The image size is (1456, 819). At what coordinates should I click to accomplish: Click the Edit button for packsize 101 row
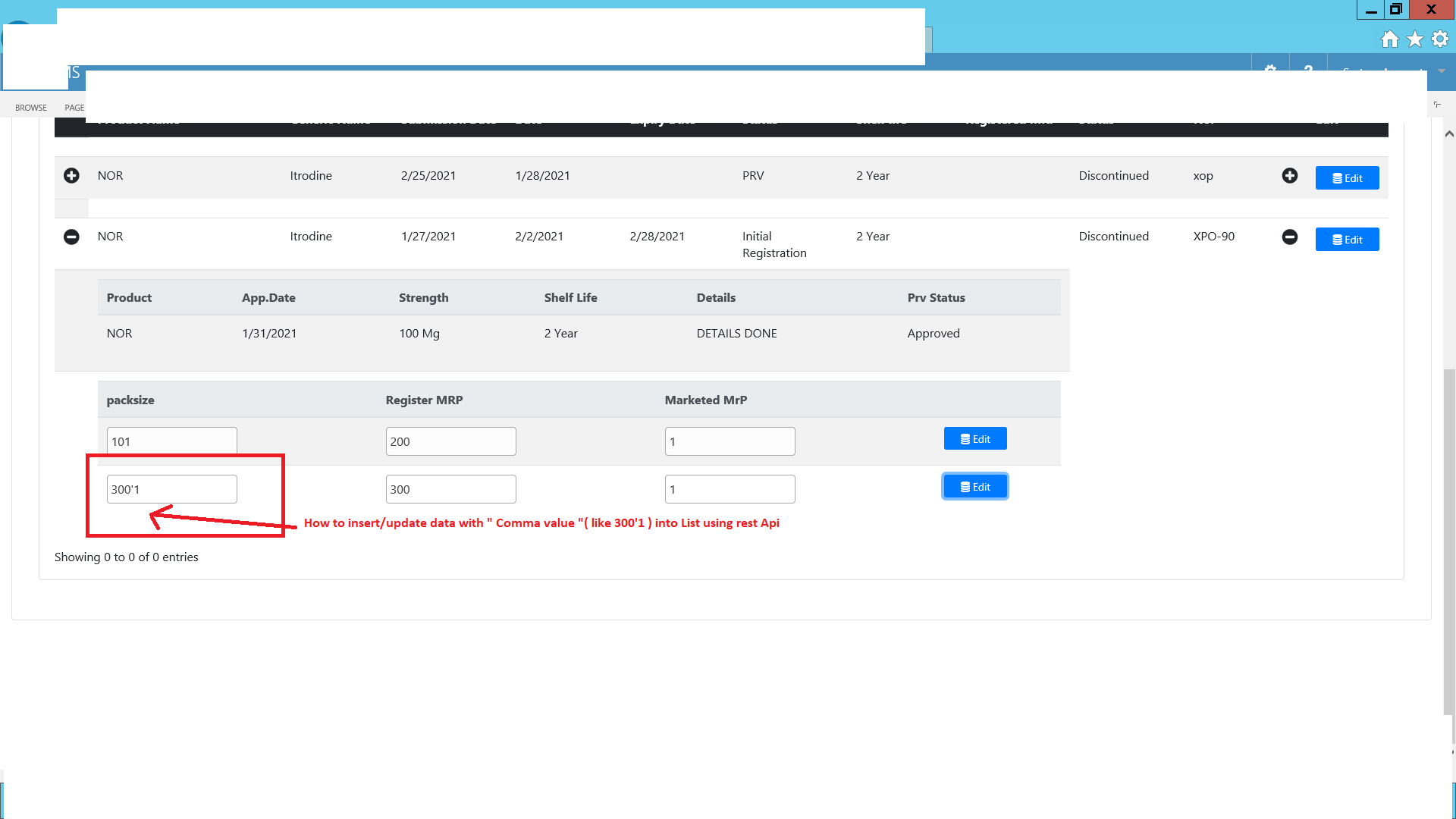pyautogui.click(x=974, y=438)
